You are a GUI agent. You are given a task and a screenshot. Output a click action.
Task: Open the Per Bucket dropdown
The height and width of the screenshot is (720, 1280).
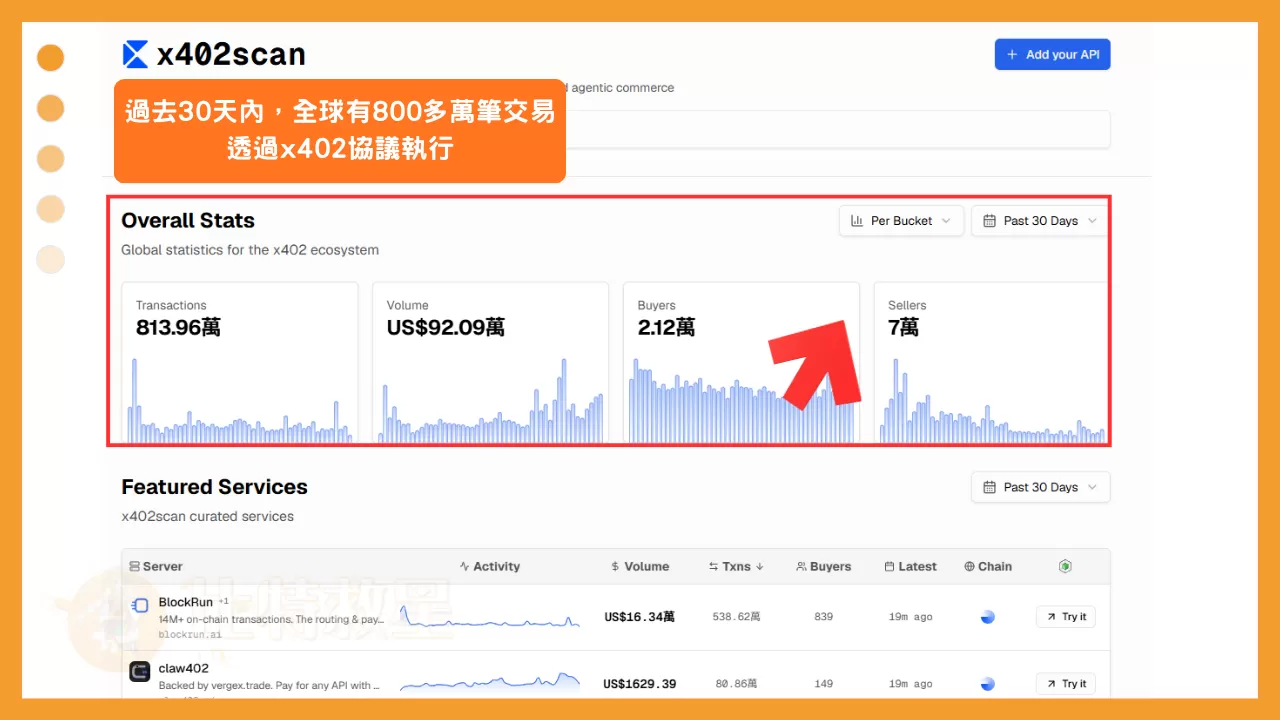(901, 221)
